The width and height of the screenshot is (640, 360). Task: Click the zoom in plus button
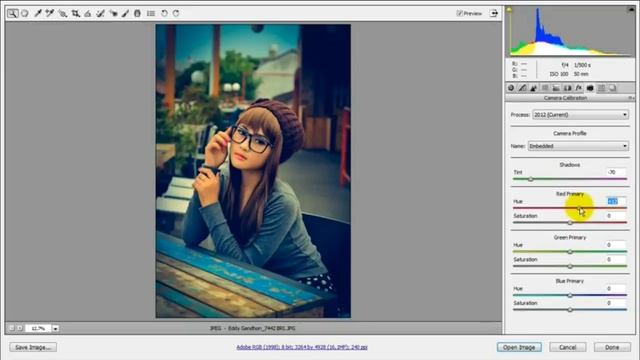19,328
